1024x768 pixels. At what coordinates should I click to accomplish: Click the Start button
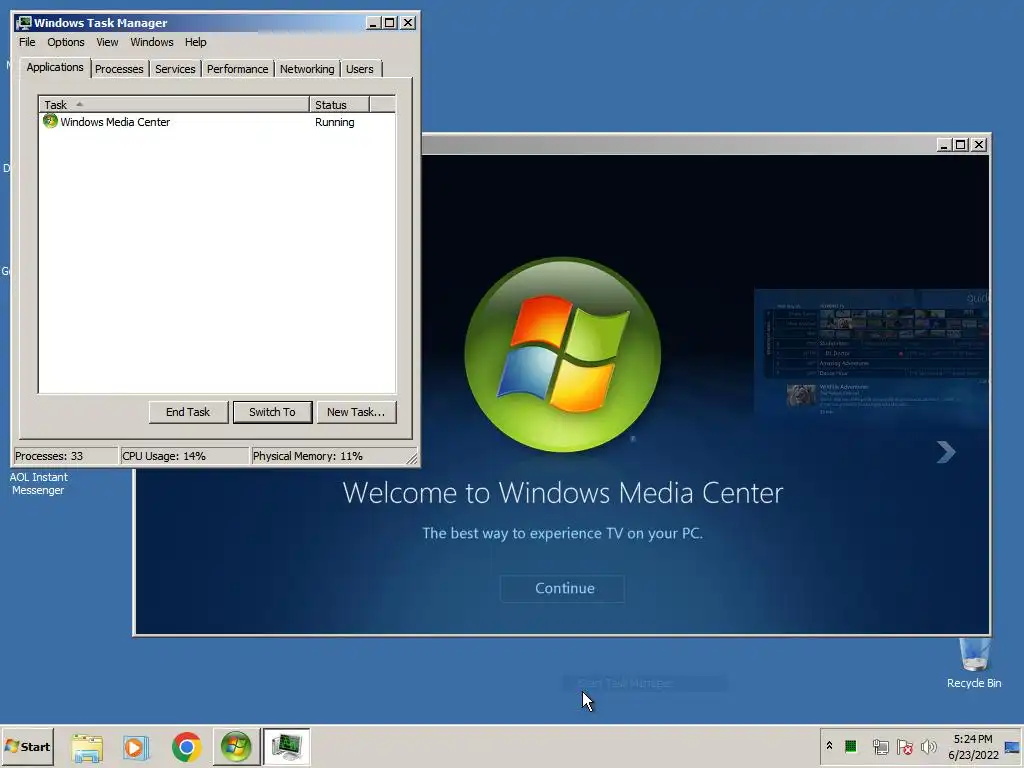(x=27, y=746)
